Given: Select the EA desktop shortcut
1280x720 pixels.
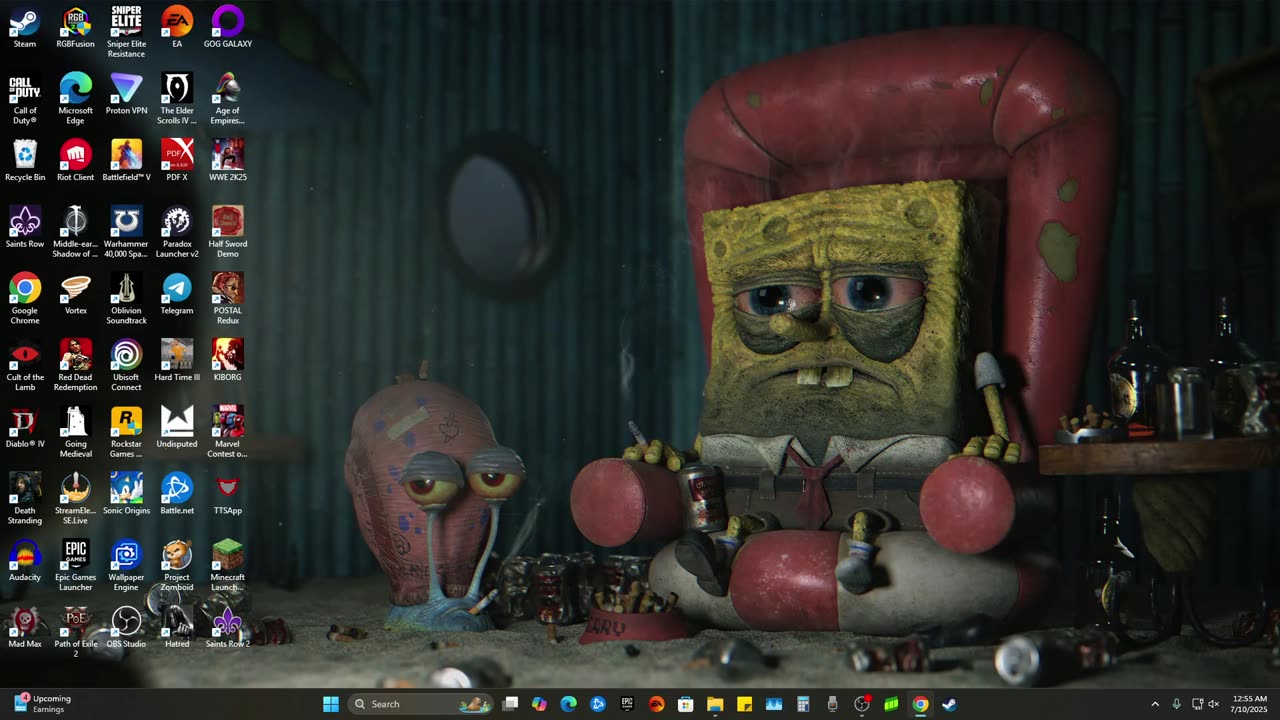Looking at the screenshot, I should pyautogui.click(x=177, y=28).
